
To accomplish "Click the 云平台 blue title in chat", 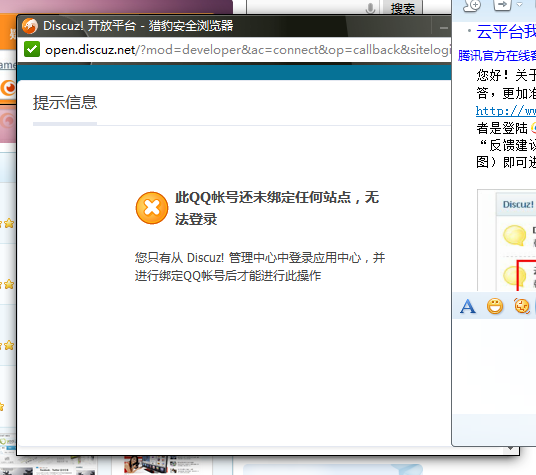I will 506,32.
